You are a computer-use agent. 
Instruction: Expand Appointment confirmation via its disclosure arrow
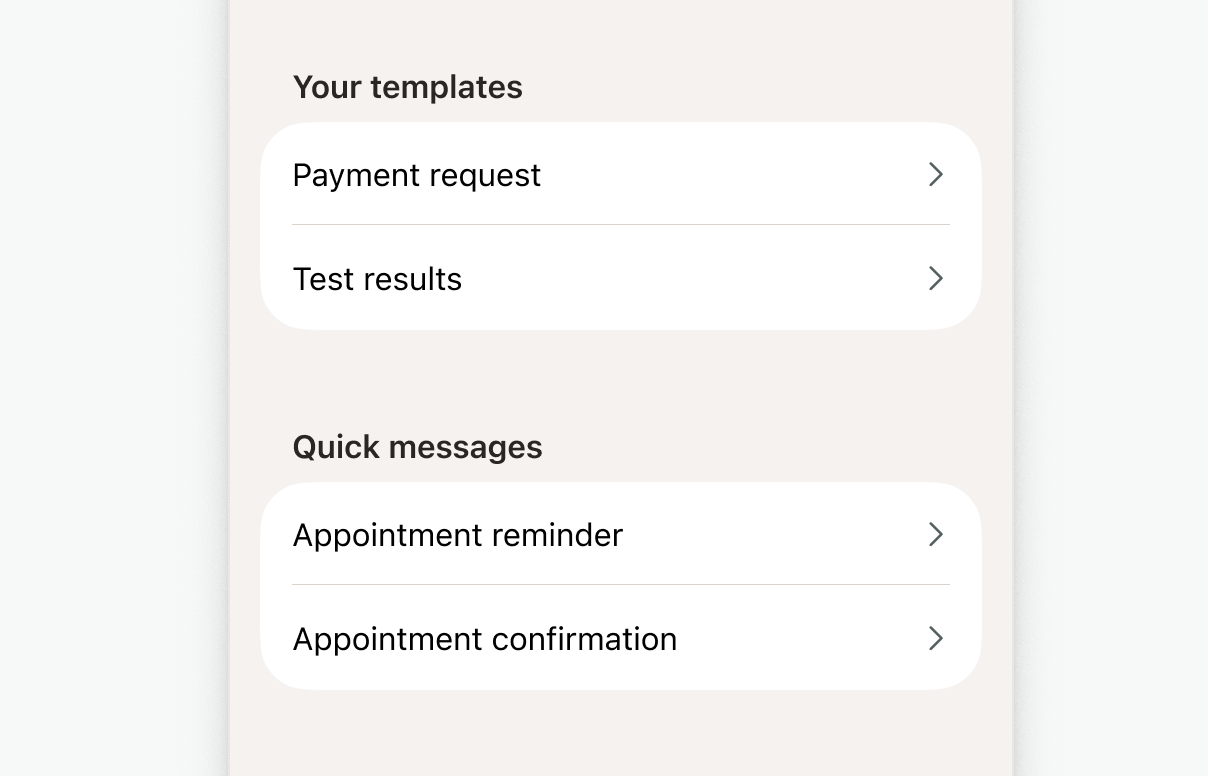pyautogui.click(x=936, y=638)
